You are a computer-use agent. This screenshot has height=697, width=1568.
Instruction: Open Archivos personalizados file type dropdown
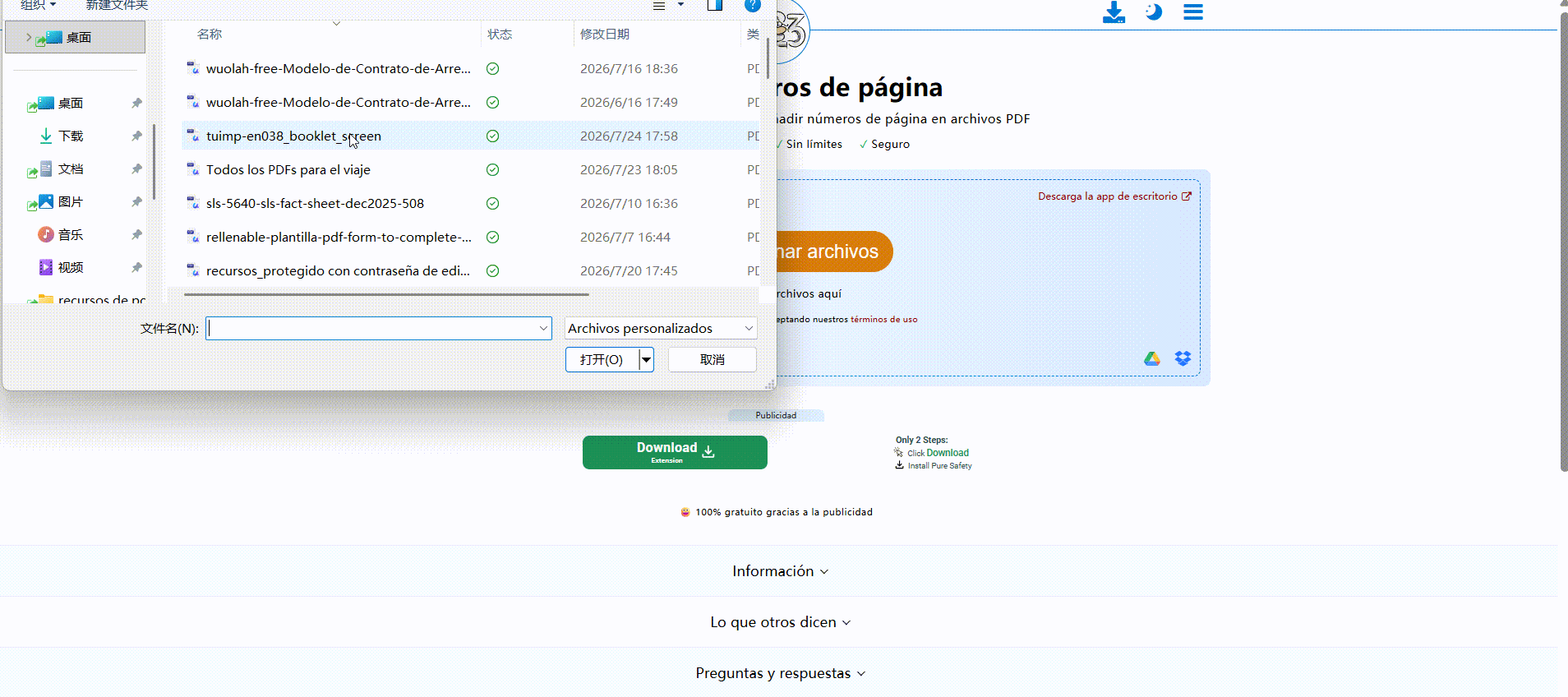[x=661, y=328]
